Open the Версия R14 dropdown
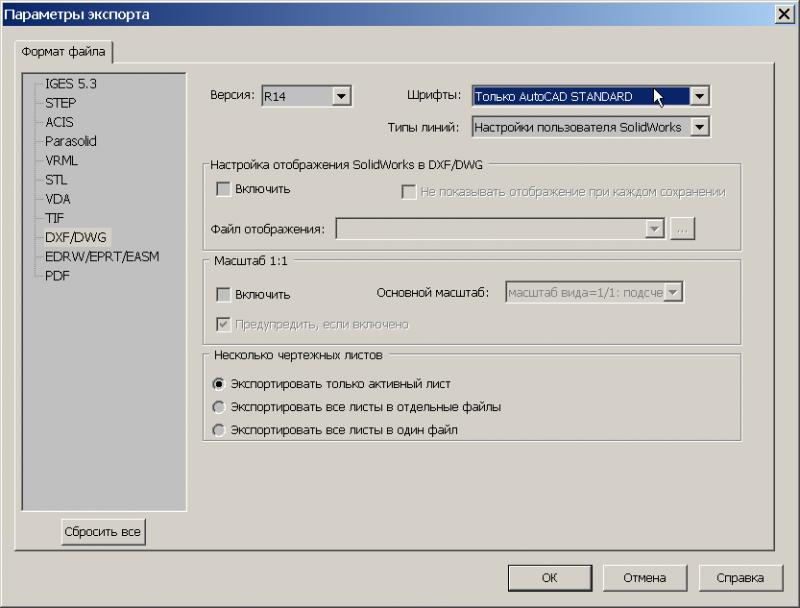Image resolution: width=800 pixels, height=608 pixels. [341, 97]
